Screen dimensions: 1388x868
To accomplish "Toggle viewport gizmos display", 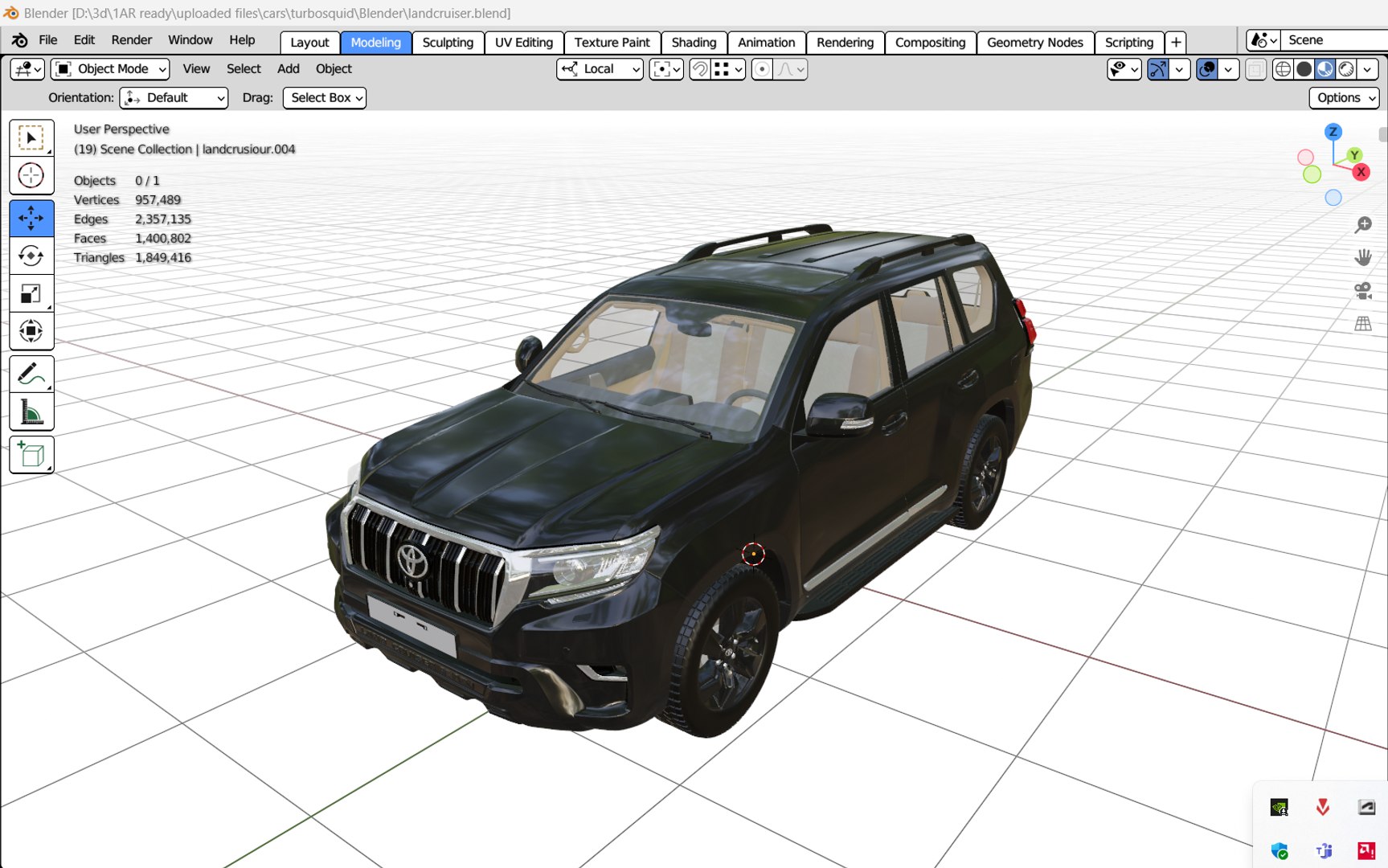I will click(x=1158, y=69).
